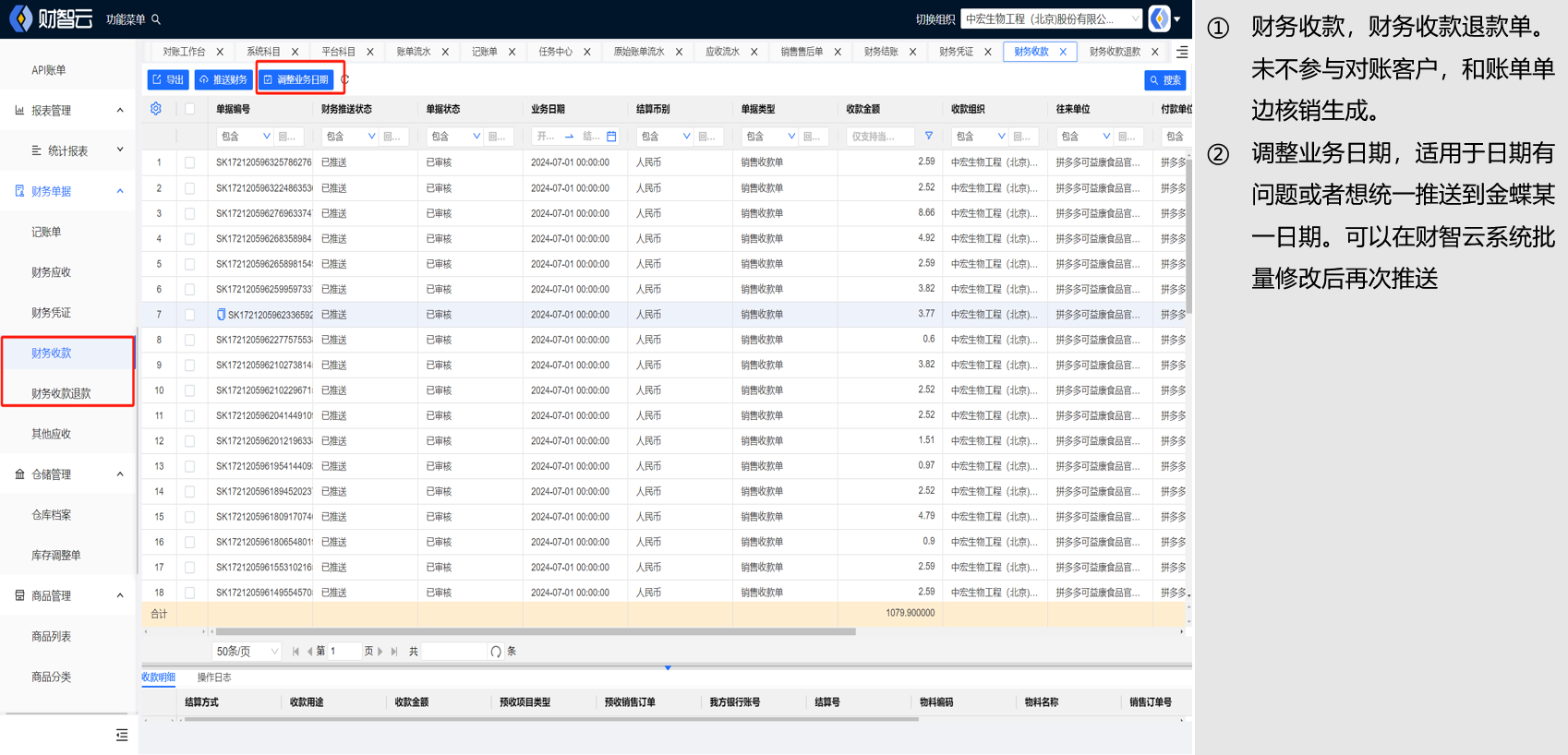Click the refresh icon beside 调整业务日期
The image size is (1568, 755).
pos(345,80)
